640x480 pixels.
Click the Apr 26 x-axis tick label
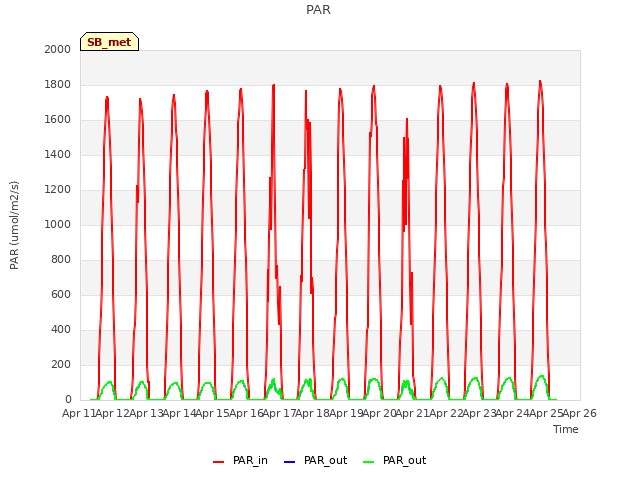[580, 413]
